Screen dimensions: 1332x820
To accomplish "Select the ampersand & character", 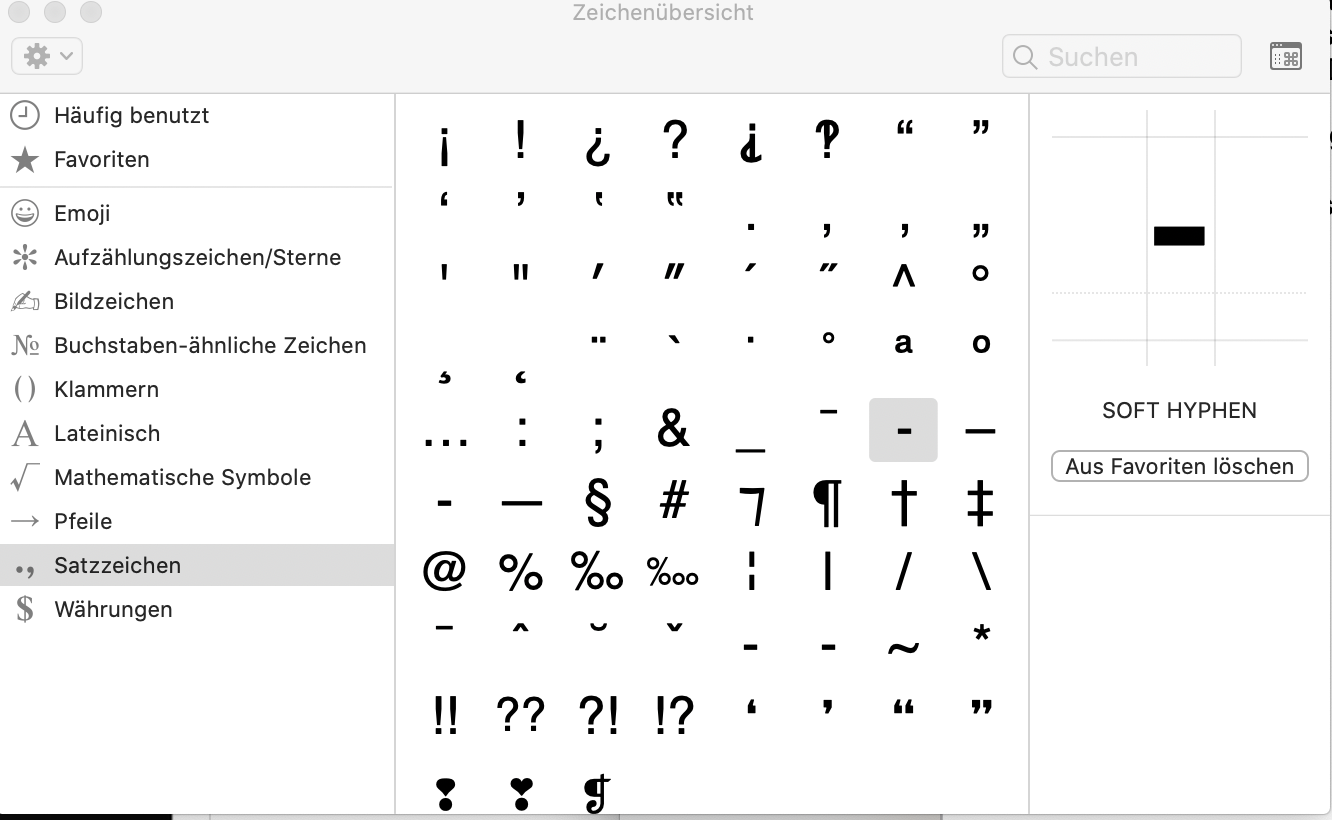I will pyautogui.click(x=674, y=429).
